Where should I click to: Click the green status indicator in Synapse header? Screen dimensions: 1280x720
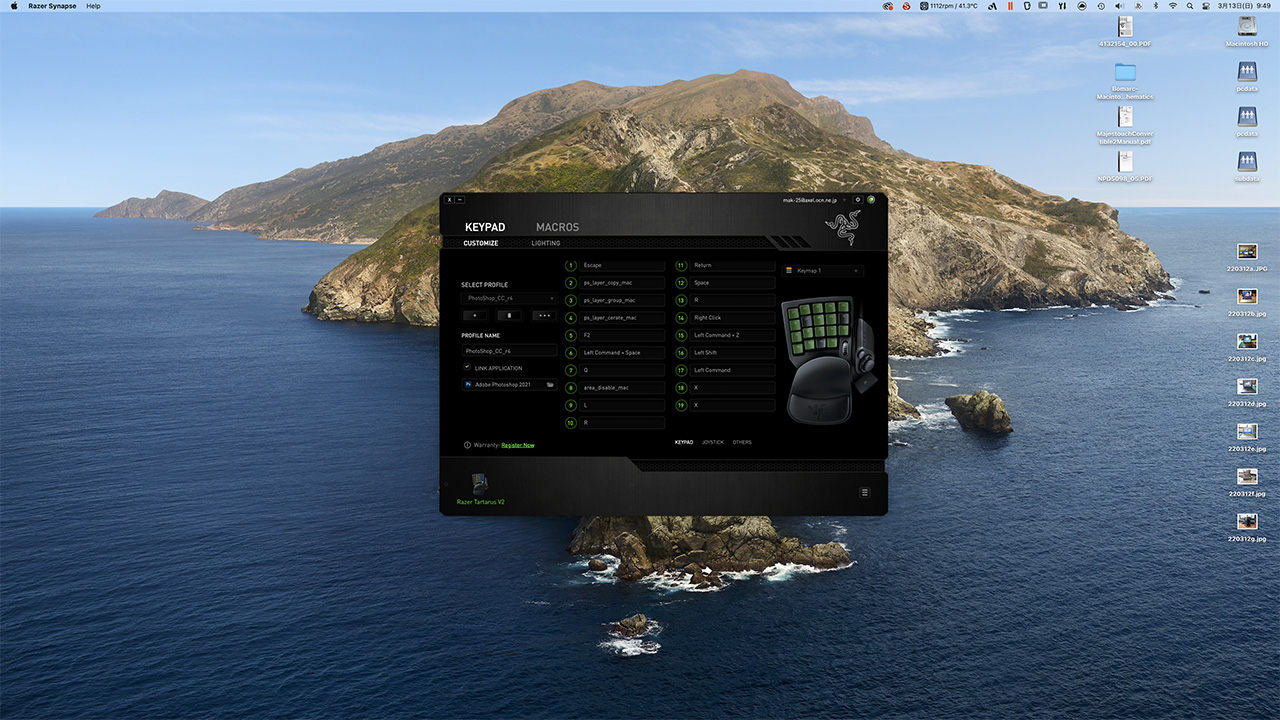coord(871,199)
